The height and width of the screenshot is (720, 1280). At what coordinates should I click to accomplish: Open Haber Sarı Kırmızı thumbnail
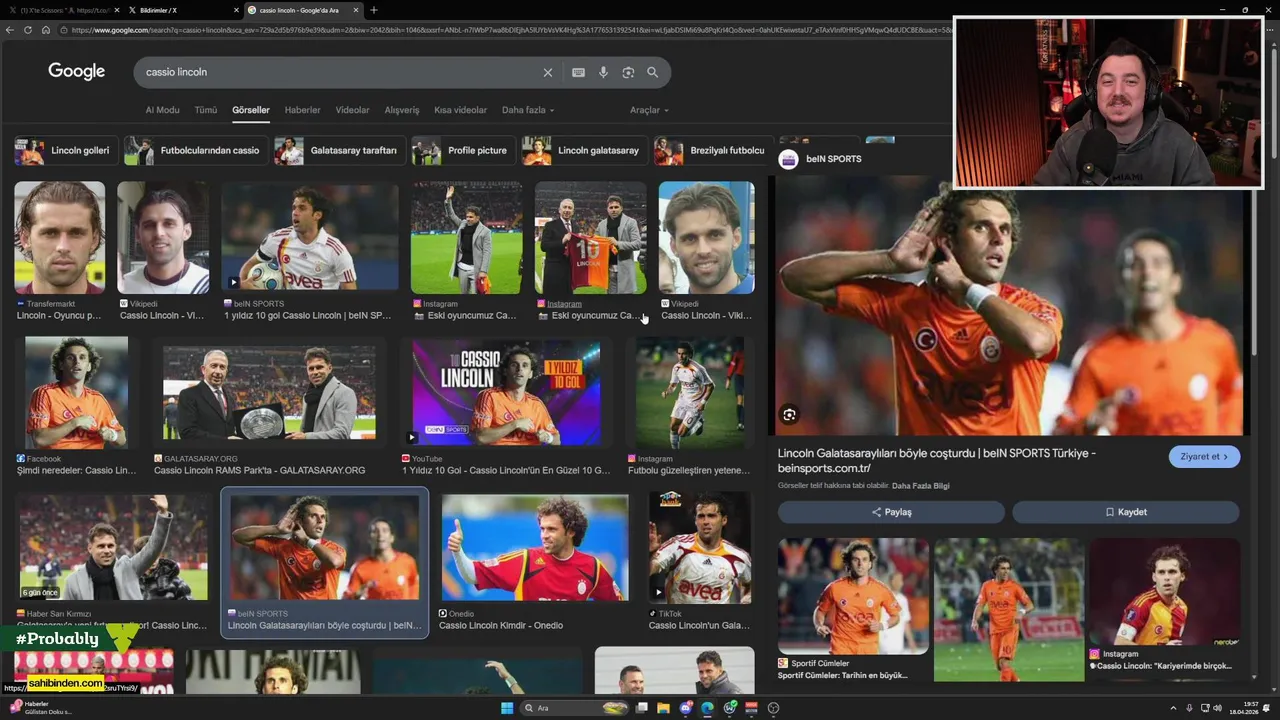113,548
